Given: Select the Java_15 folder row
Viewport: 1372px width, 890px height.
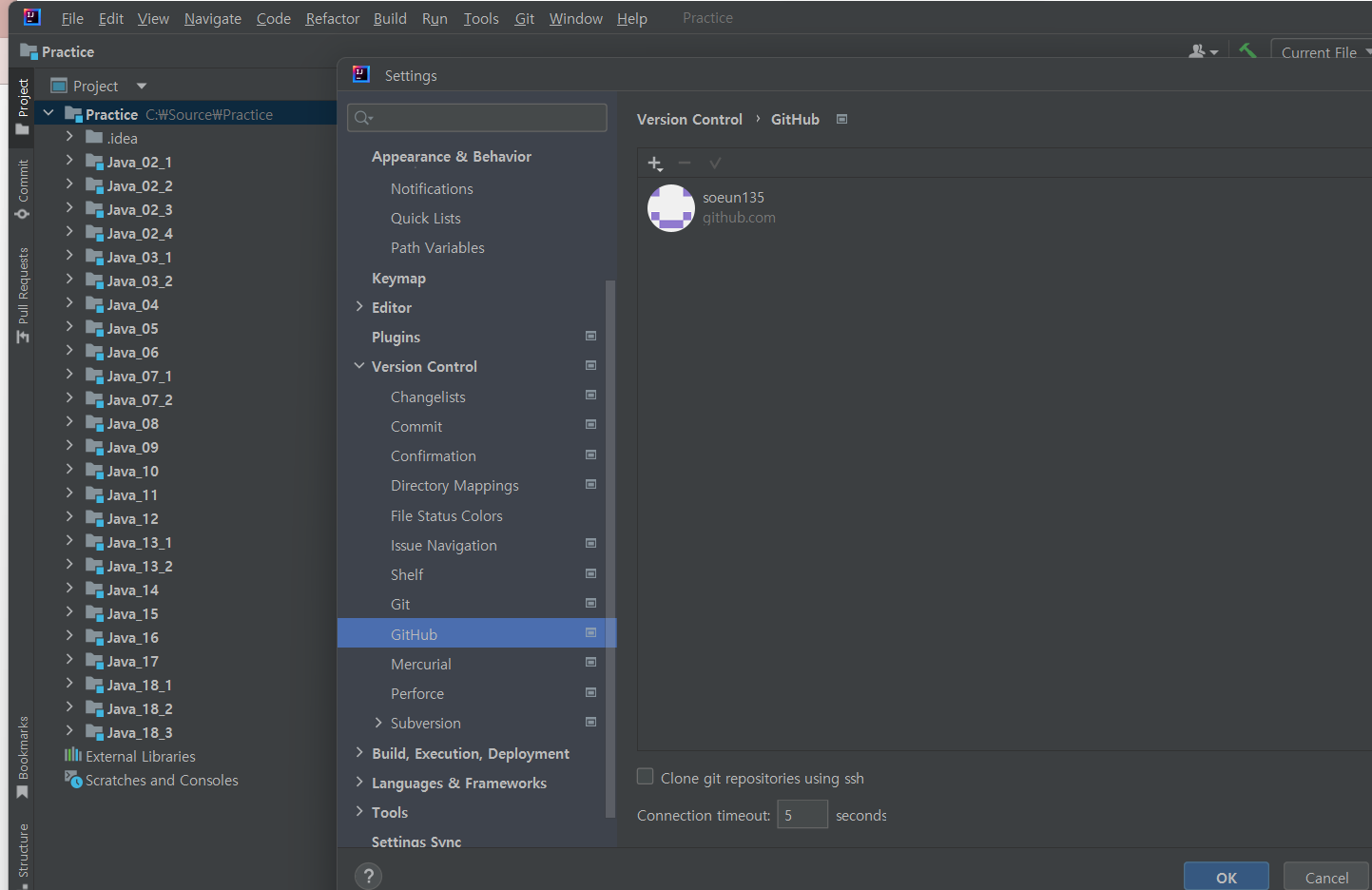Looking at the screenshot, I should pos(185,613).
